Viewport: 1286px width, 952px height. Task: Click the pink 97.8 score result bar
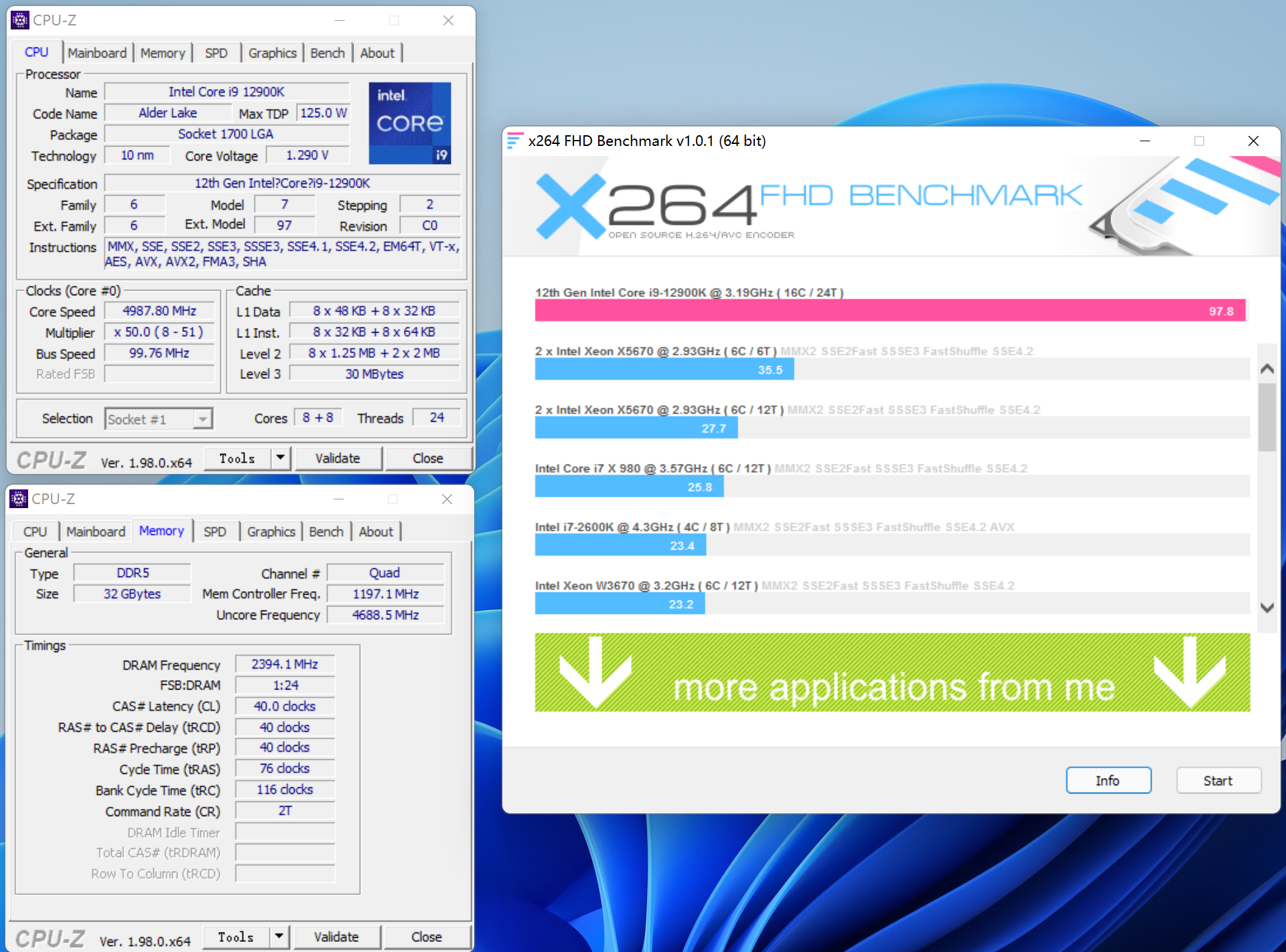[x=889, y=311]
